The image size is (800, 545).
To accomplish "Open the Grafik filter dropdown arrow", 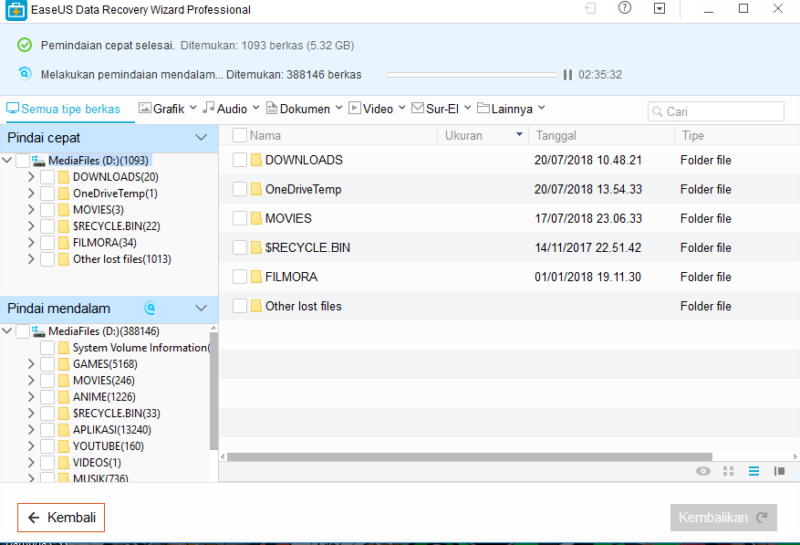I will coord(193,108).
